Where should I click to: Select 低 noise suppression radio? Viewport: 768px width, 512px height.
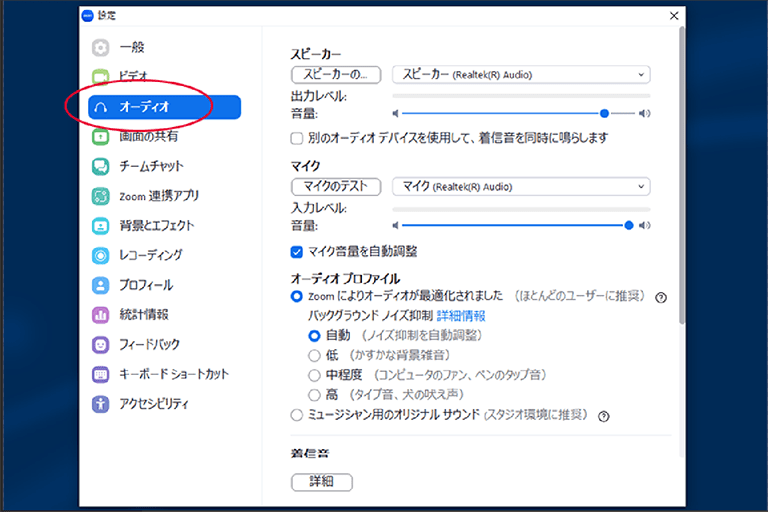314,355
